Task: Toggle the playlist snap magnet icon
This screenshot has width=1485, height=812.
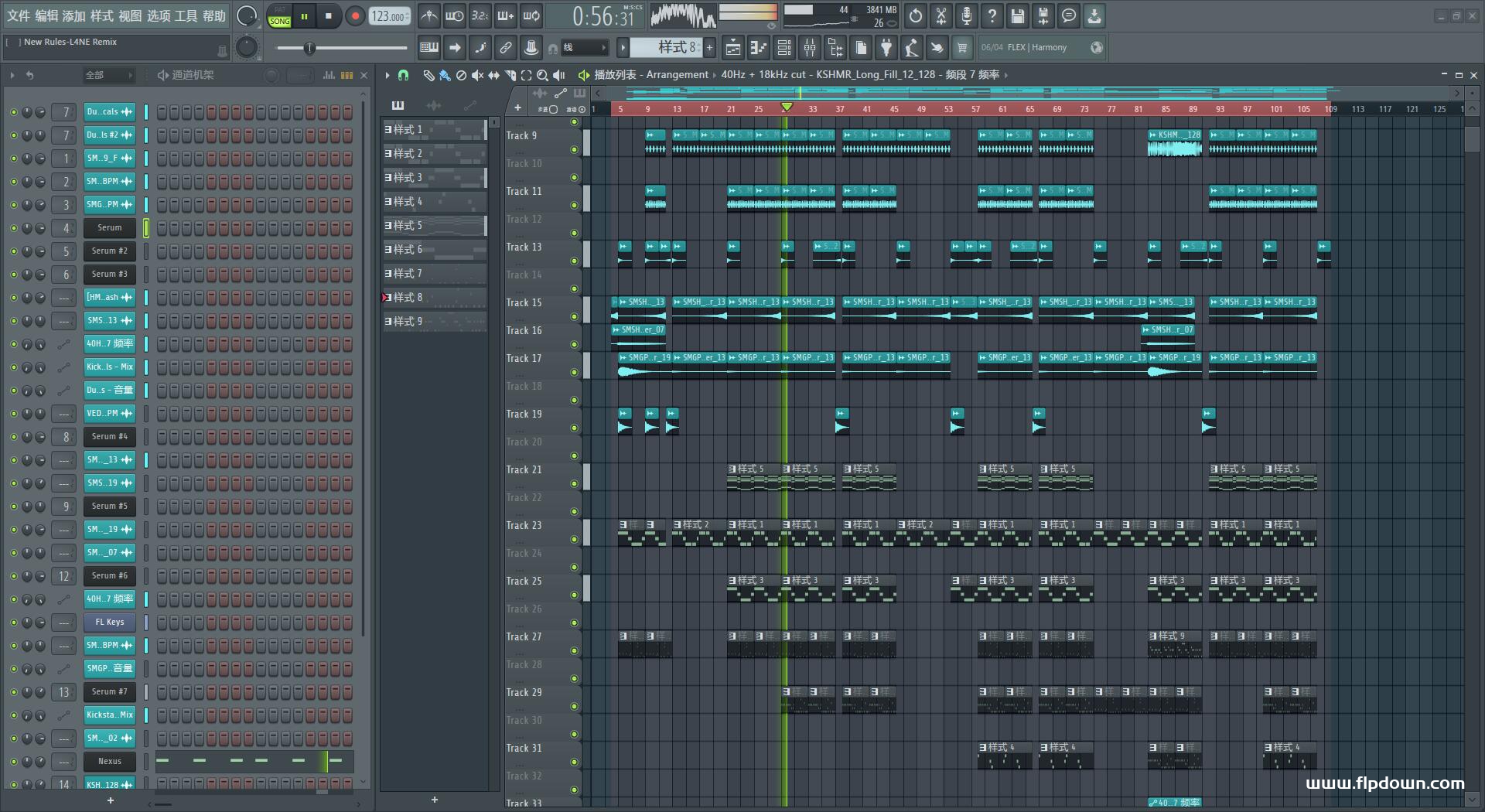Action: point(403,75)
